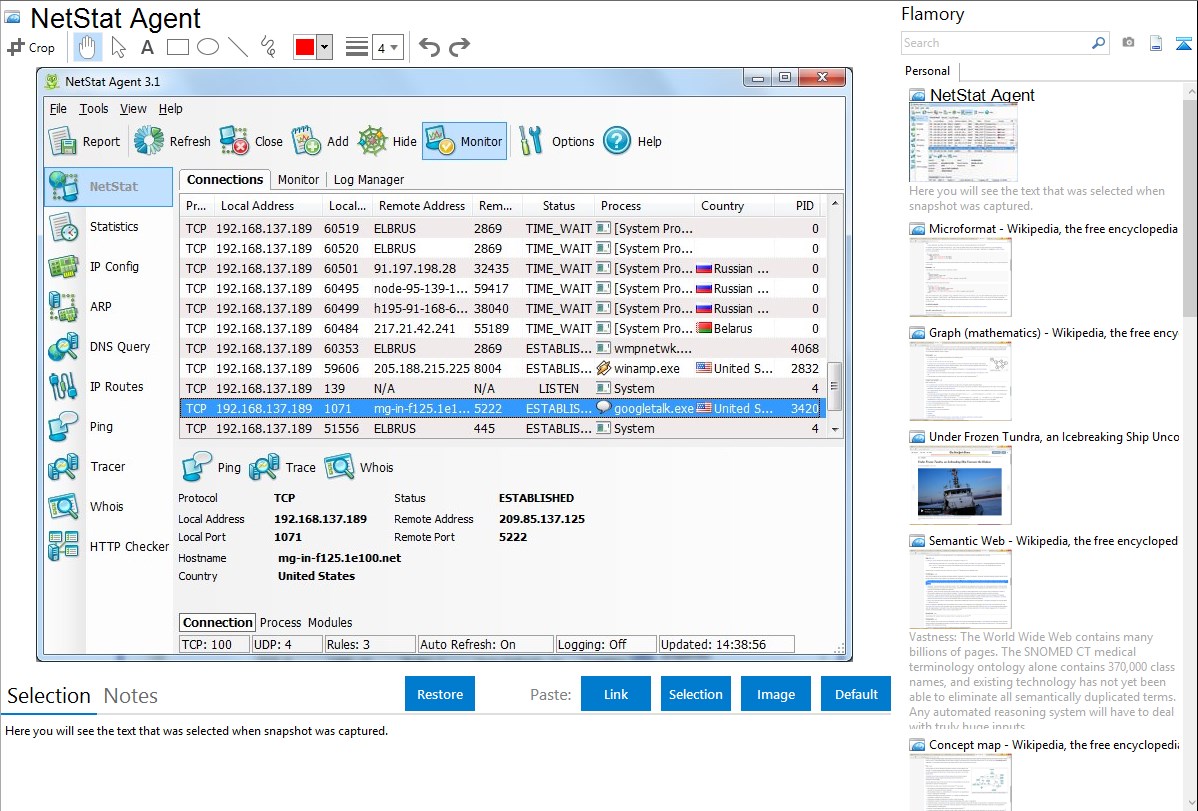Click the Restore button
The image size is (1198, 811).
(x=440, y=694)
